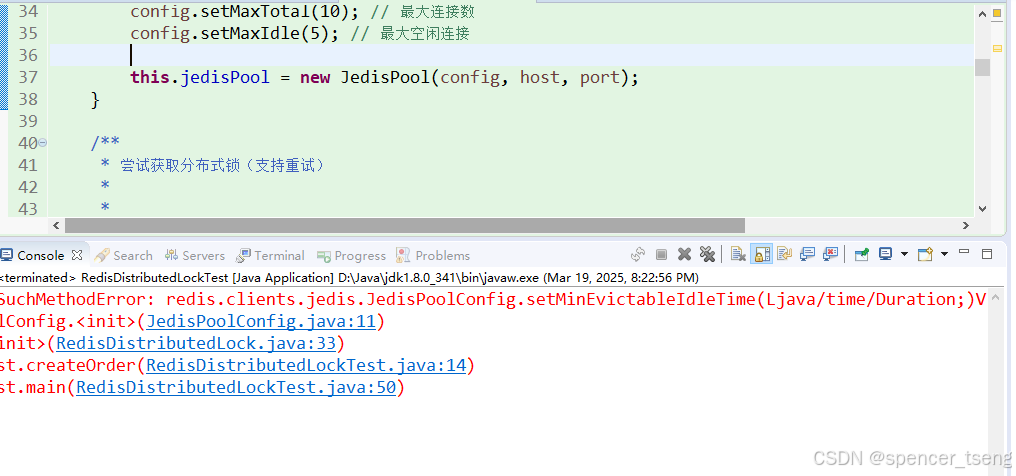Place cursor on the empty line 36
1016x476 pixels.
pos(511,55)
